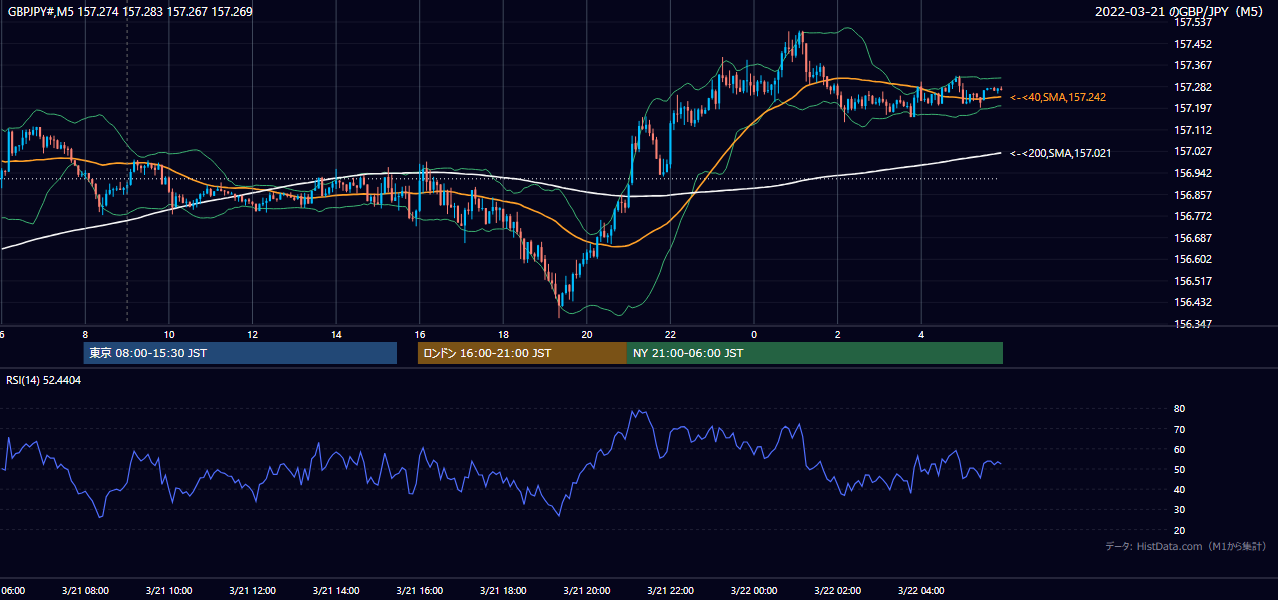This screenshot has height=600, width=1278.
Task: Click price level 157.537 on the price axis
Action: click(1193, 22)
